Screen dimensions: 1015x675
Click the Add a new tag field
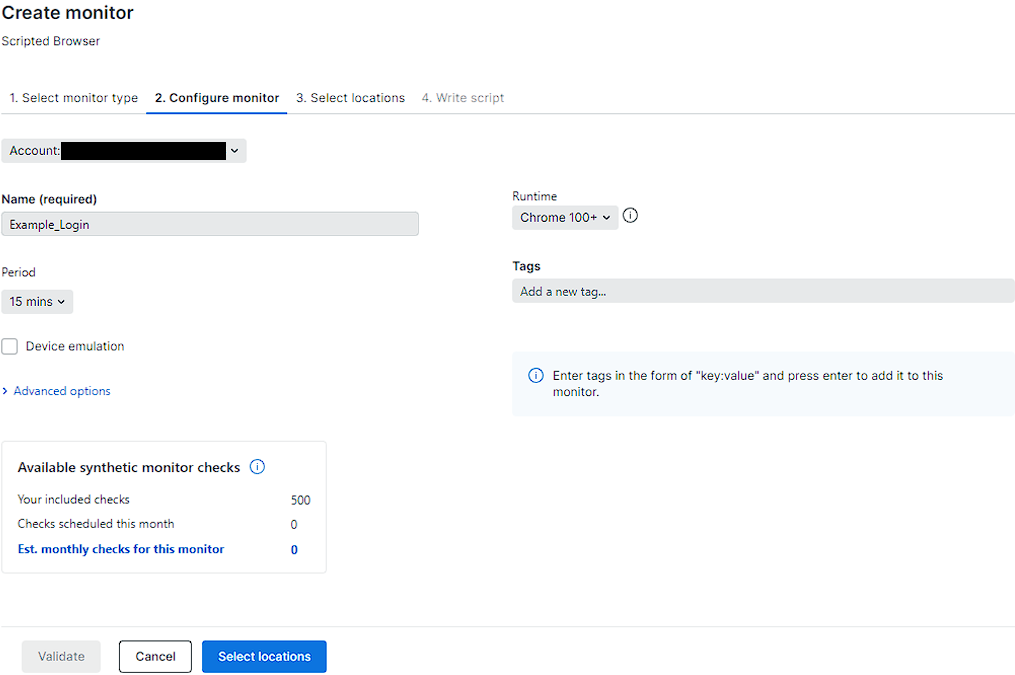tap(763, 291)
